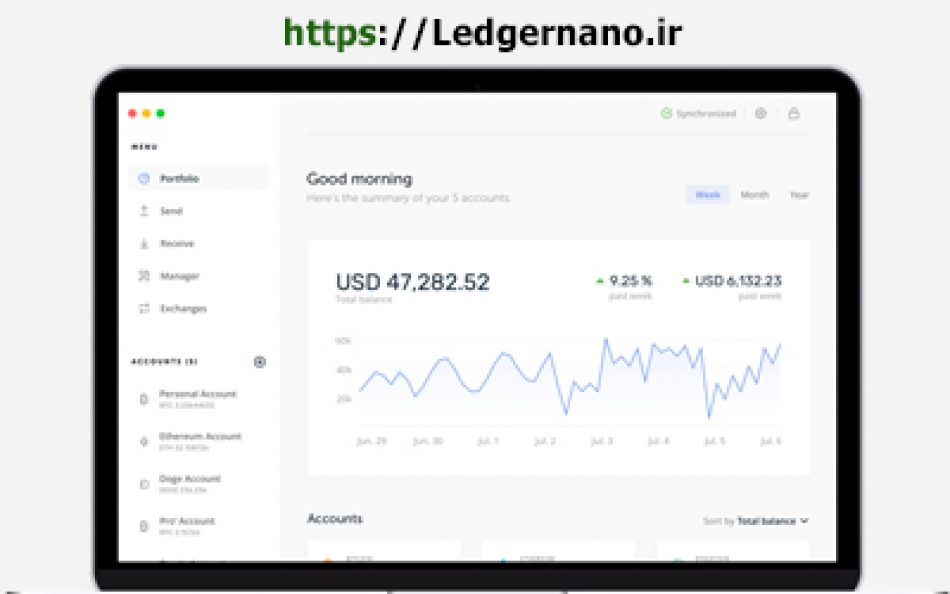Click the summary of your 5 accounts text
950x594 pixels.
(x=408, y=198)
